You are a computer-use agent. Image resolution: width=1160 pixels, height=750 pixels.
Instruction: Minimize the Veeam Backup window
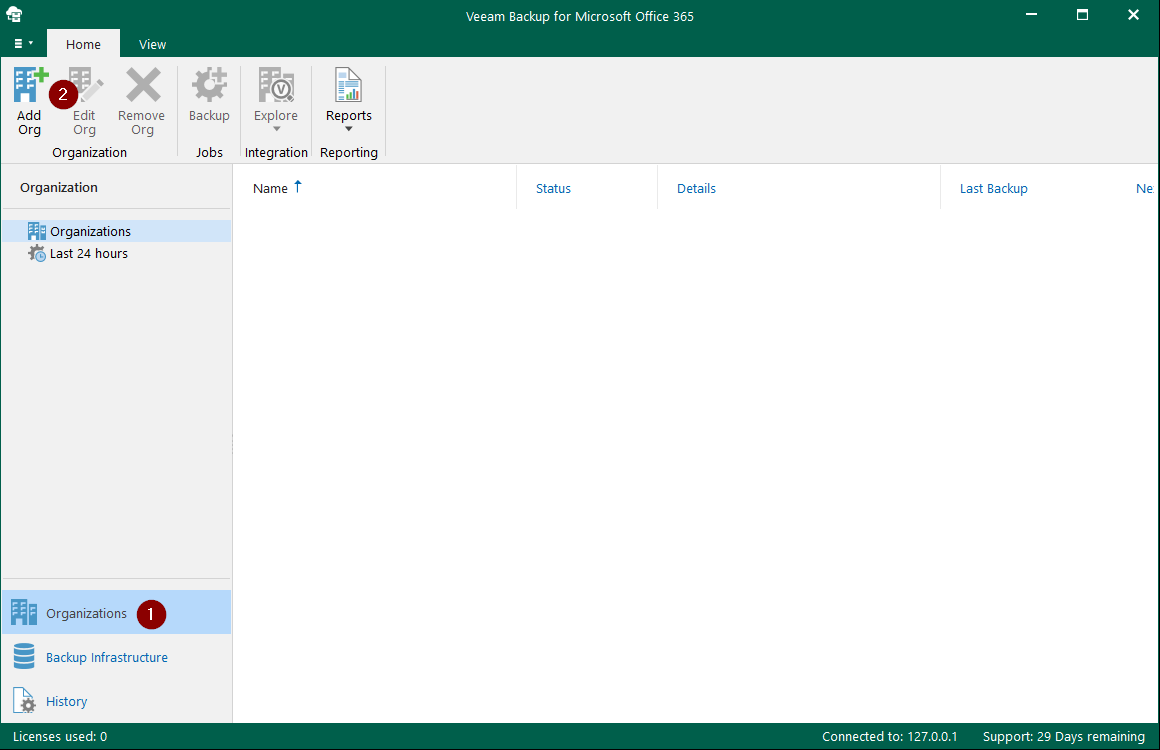point(1031,14)
